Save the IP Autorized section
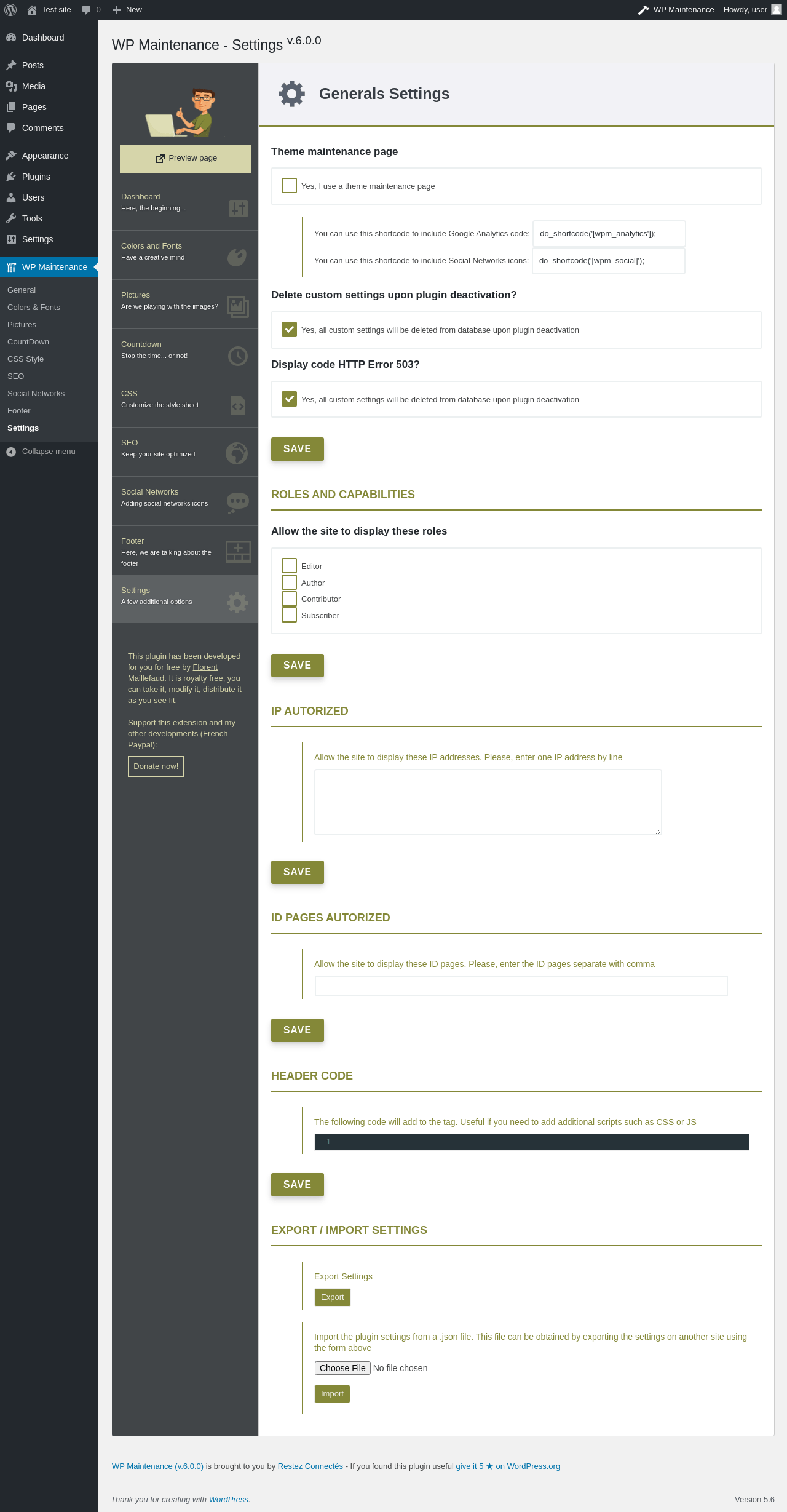Viewport: 787px width, 1512px height. (298, 872)
